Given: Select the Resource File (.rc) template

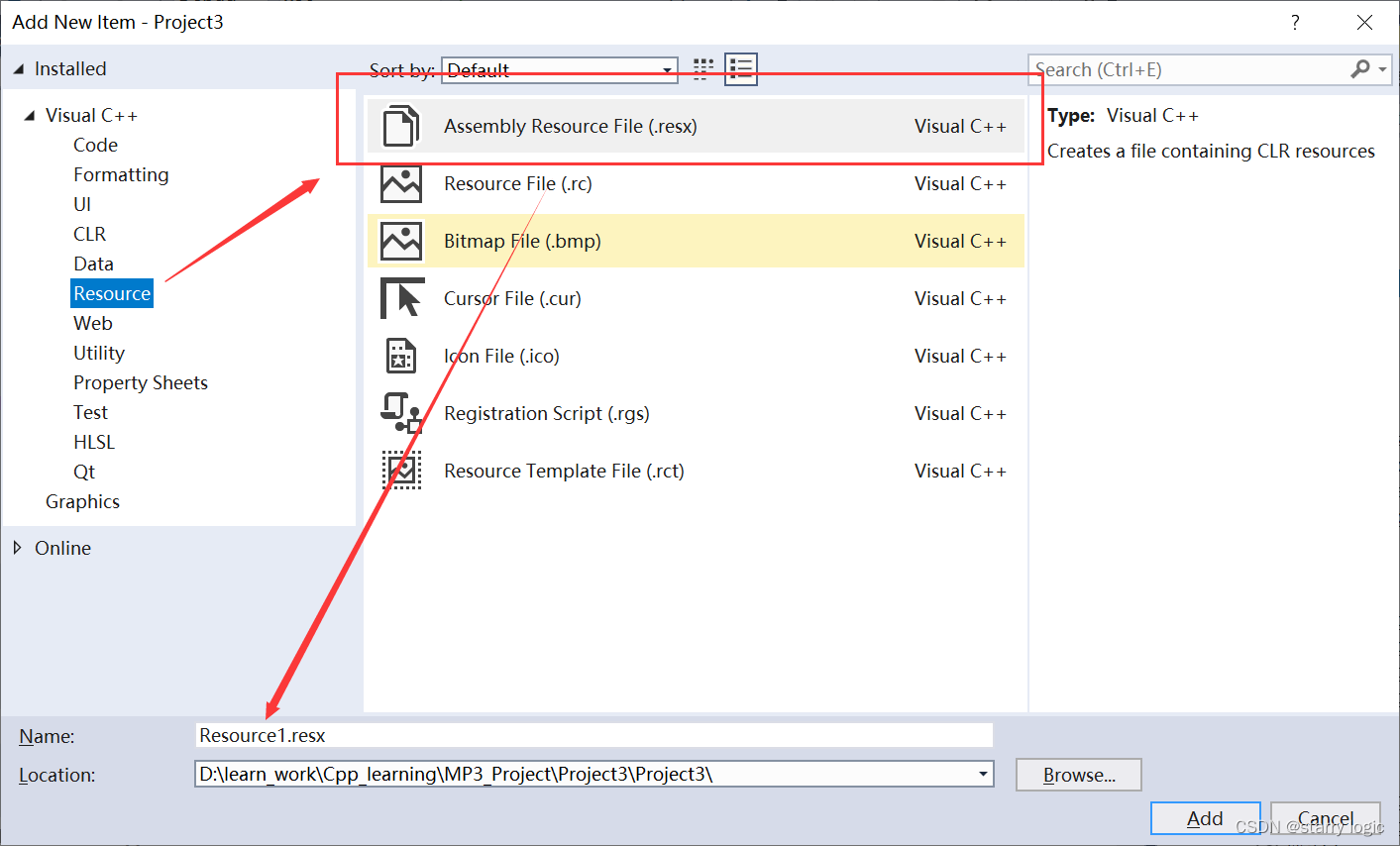Looking at the screenshot, I should (x=517, y=183).
